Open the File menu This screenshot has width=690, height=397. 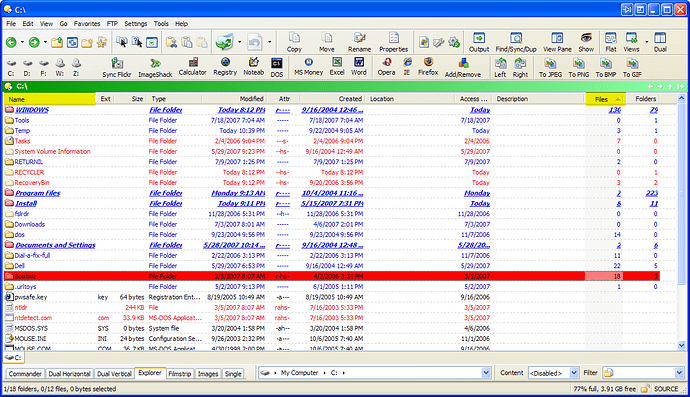point(11,24)
